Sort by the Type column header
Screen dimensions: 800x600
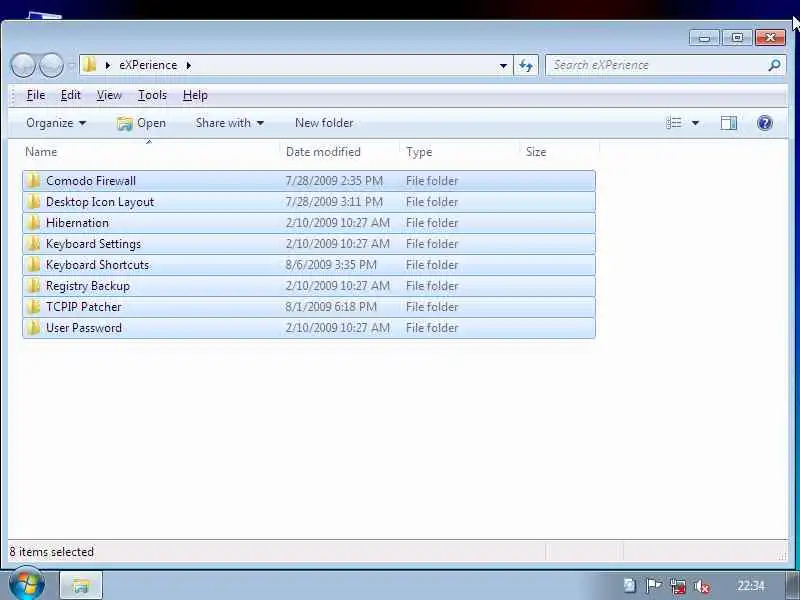coord(419,152)
